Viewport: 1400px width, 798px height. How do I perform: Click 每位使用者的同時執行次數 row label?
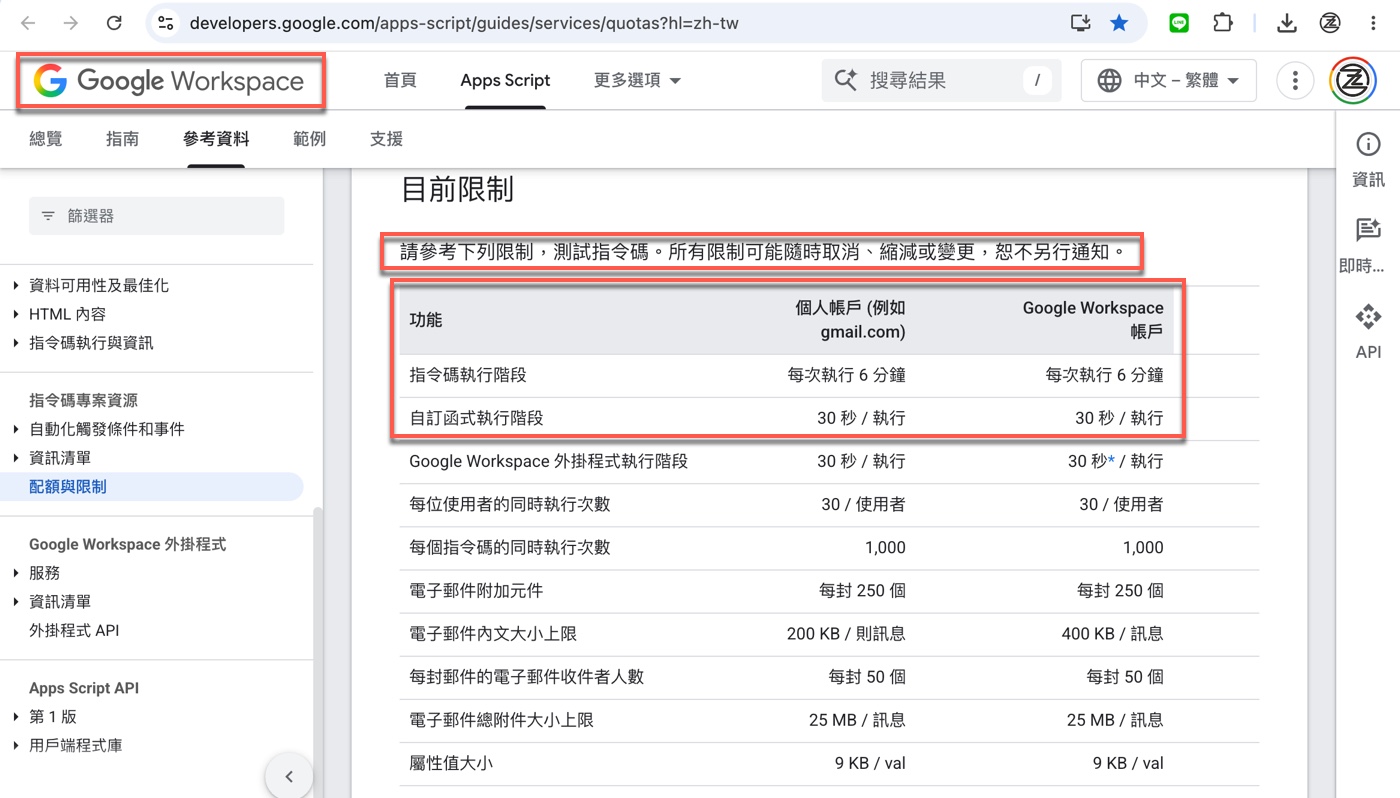[510, 505]
